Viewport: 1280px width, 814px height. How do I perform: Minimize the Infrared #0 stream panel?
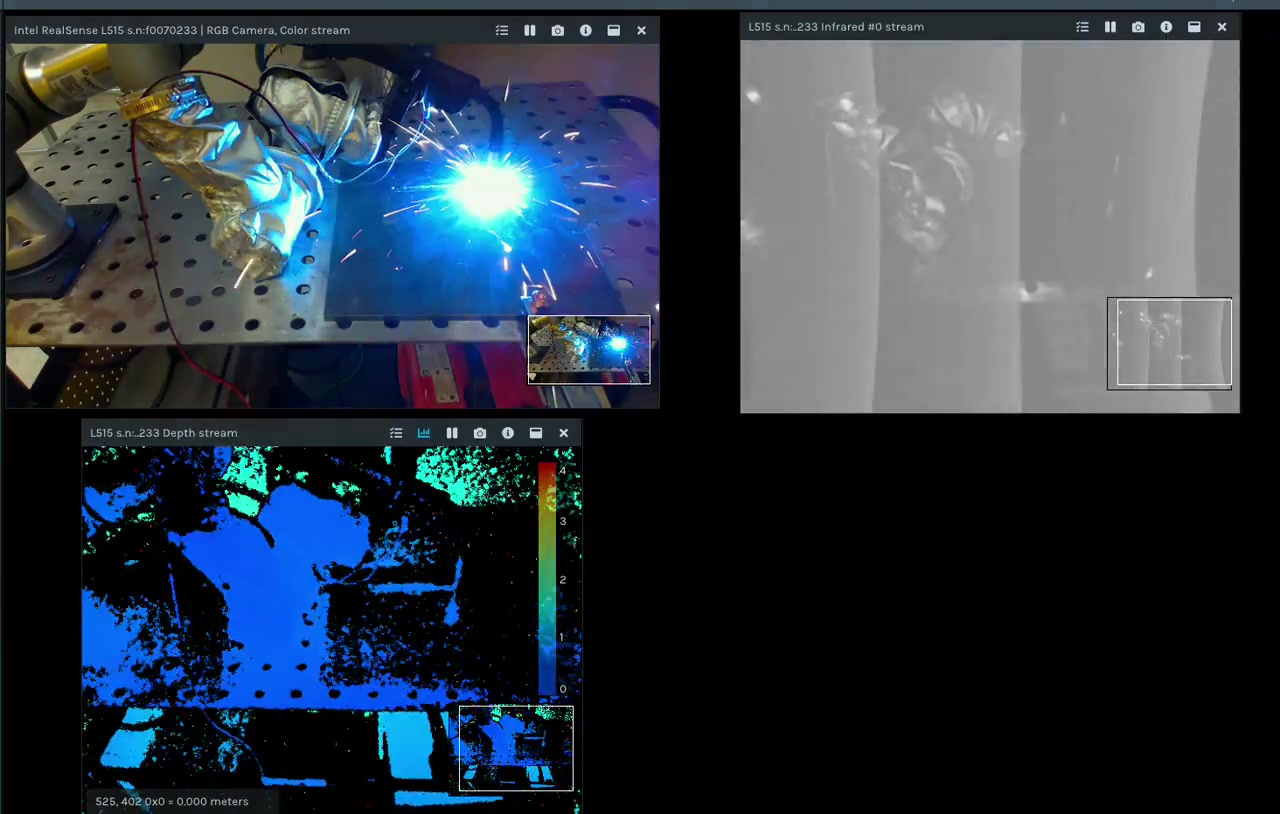1194,27
